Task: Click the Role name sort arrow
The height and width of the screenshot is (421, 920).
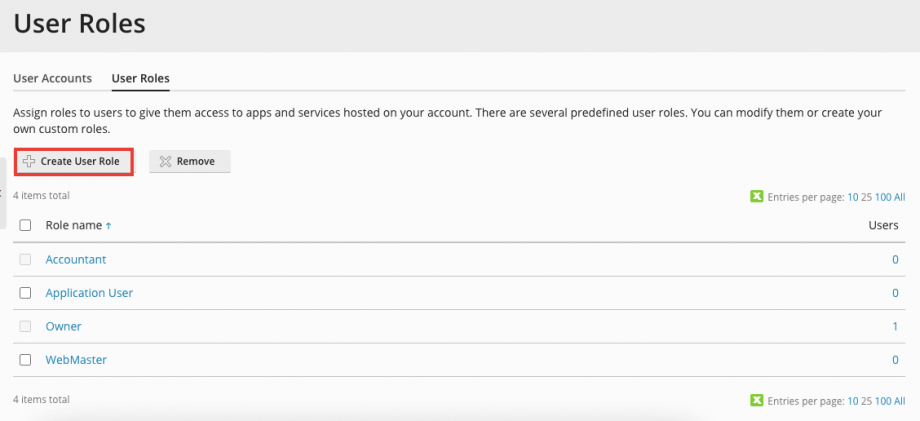Action: tap(108, 226)
